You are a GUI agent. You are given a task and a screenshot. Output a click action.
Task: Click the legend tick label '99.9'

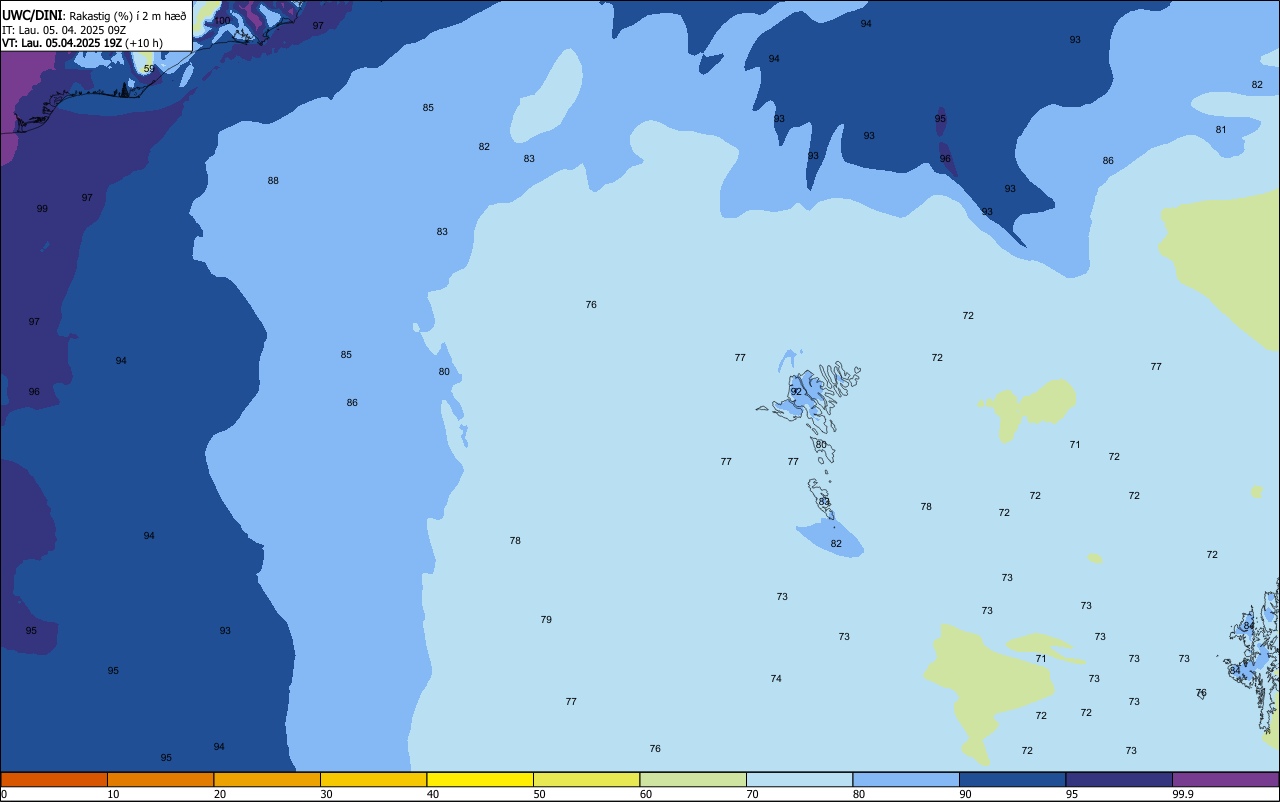point(1183,794)
